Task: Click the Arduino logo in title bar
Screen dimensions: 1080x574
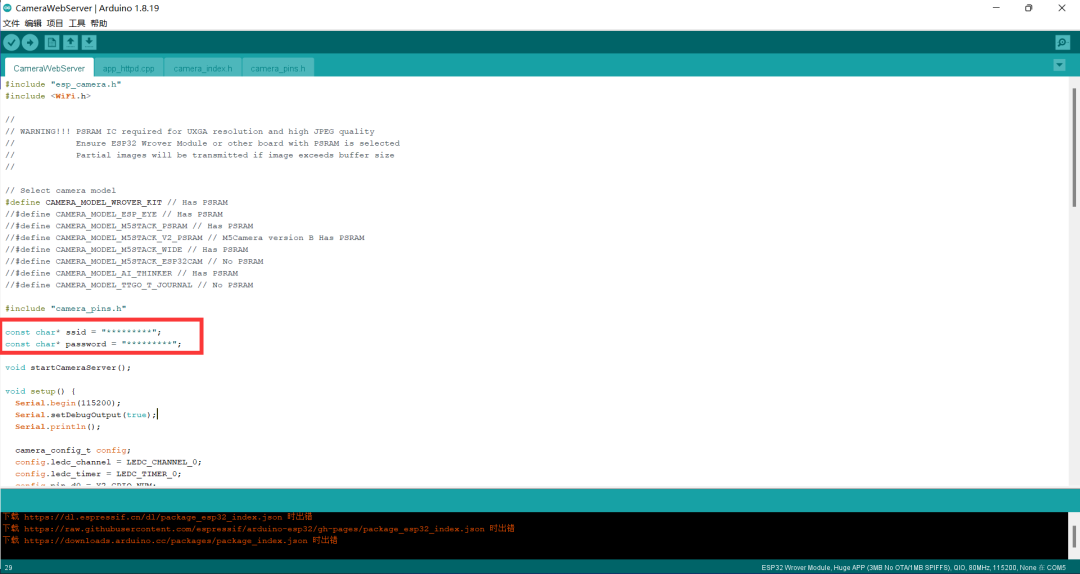Action: click(8, 8)
